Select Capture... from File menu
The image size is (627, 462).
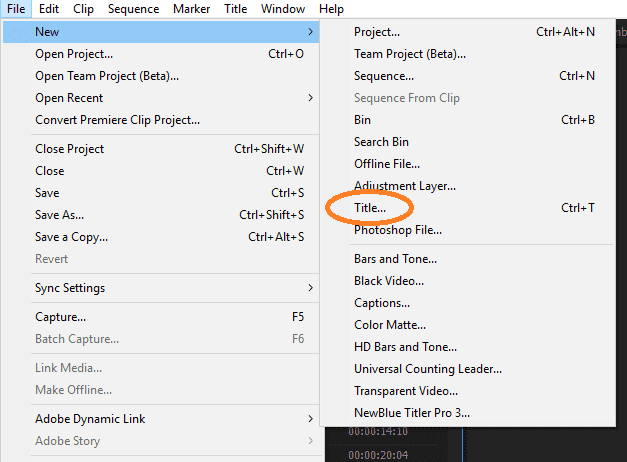tap(61, 317)
